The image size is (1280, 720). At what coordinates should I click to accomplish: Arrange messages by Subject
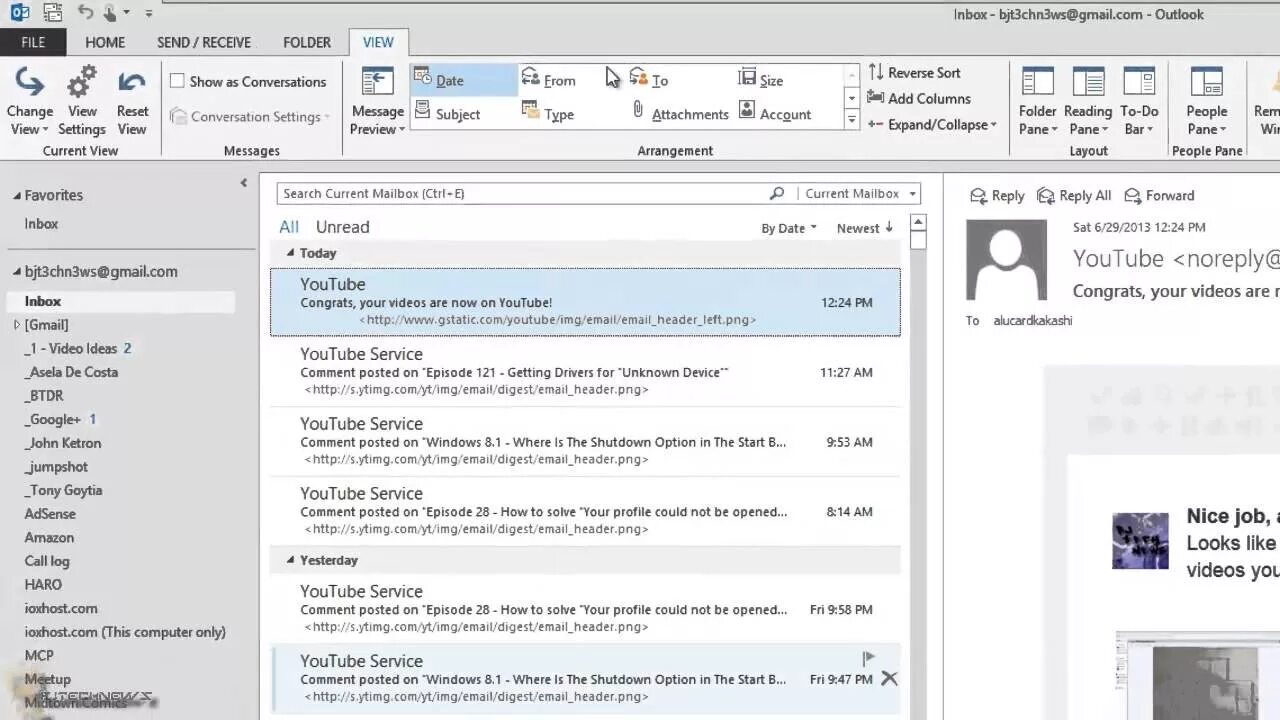[447, 113]
